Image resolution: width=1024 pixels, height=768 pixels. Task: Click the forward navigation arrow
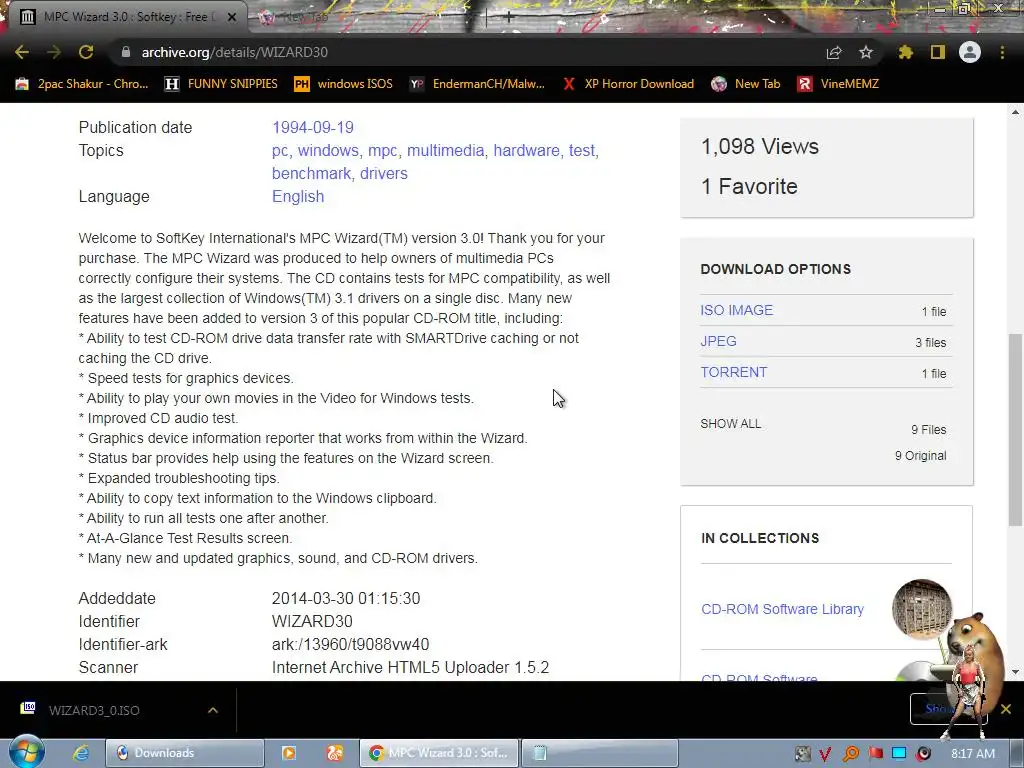pos(54,52)
